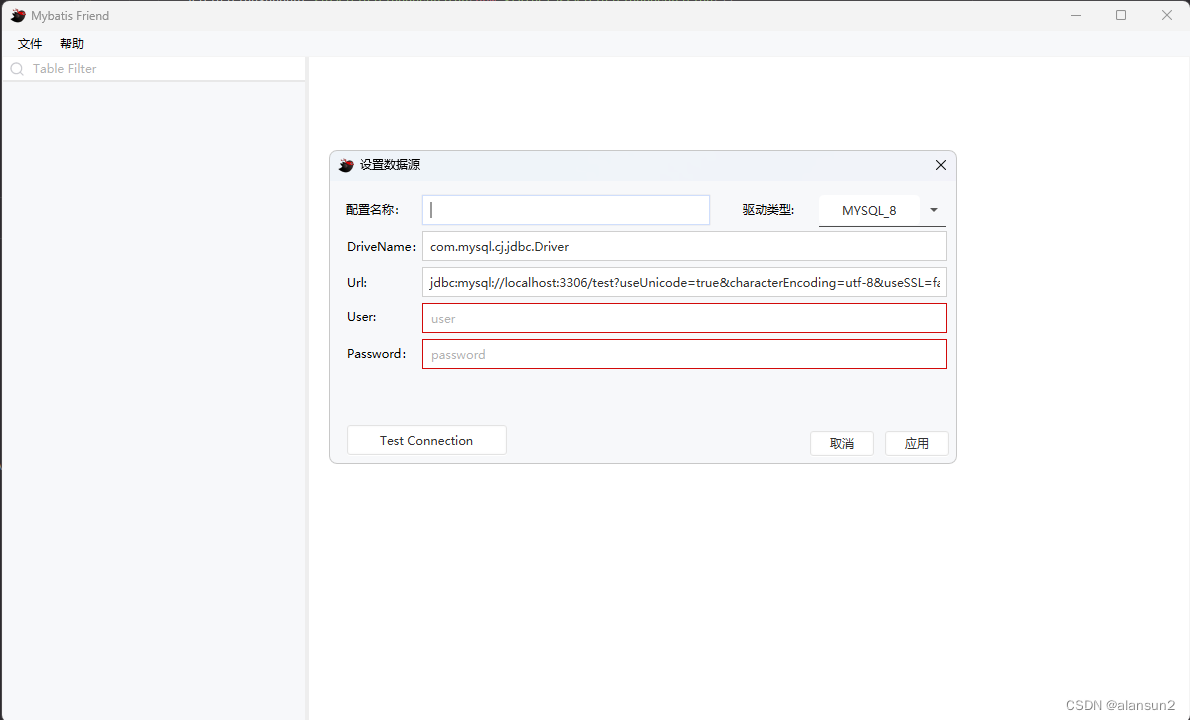This screenshot has height=720, width=1190.
Task: Click the Mybatis Friend app icon in title bar
Action: (17, 15)
